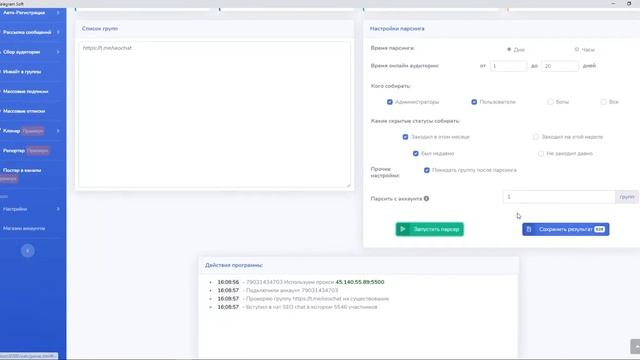Toggle the Был недавно checkbox
Screen dimensions: 640x360
pyautogui.click(x=416, y=153)
